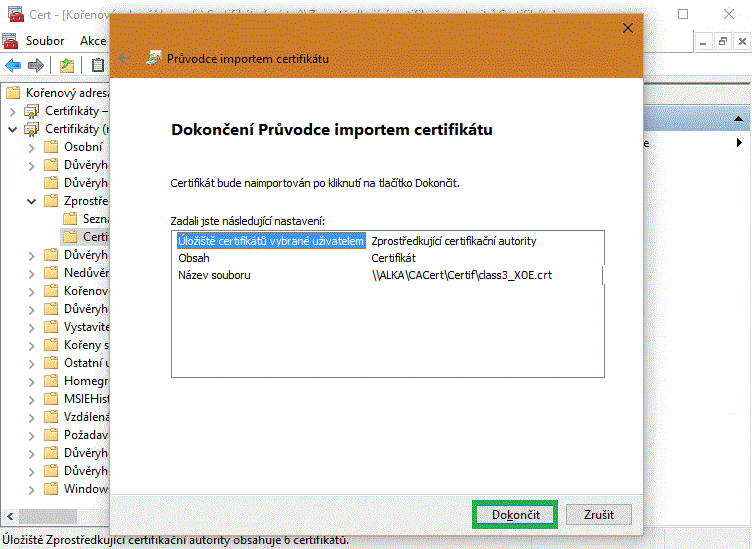Click the clipboard icon in the toolbar
This screenshot has width=752, height=549.
point(98,66)
